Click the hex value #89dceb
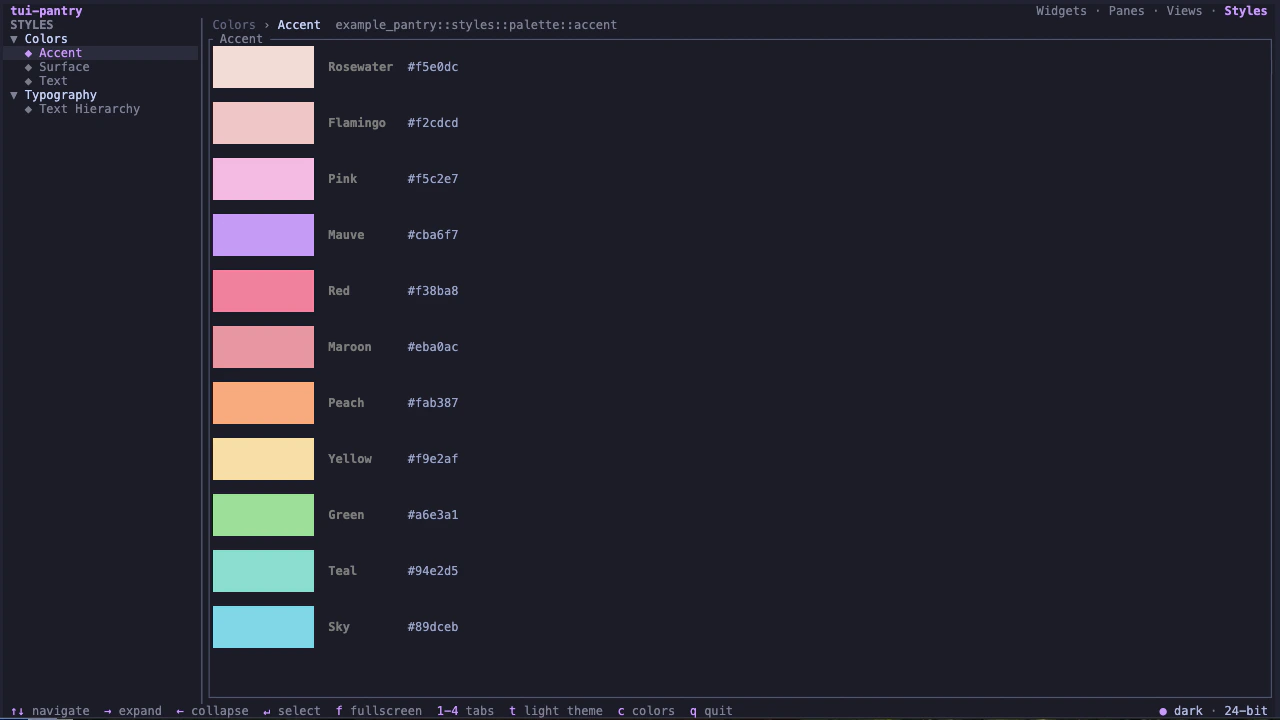1280x720 pixels. click(433, 627)
